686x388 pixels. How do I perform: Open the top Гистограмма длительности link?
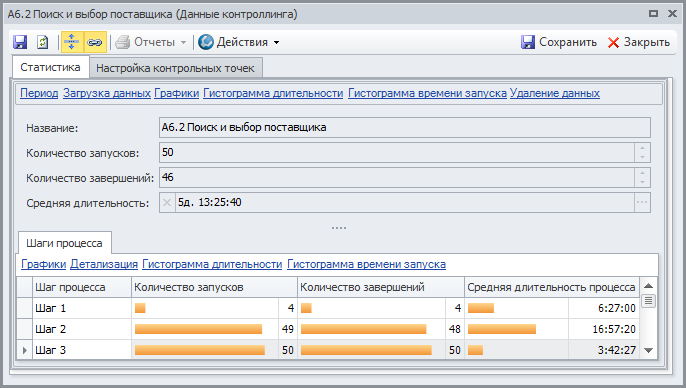pos(273,93)
